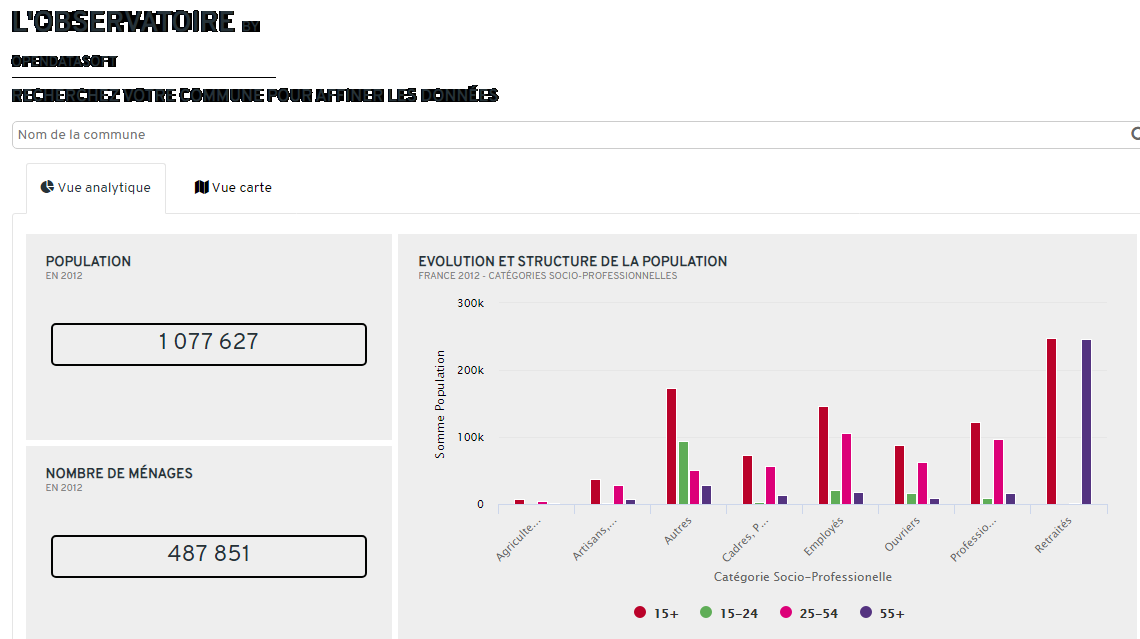Disable the 55+ series in legend
Image resolution: width=1140 pixels, height=639 pixels.
pos(883,613)
